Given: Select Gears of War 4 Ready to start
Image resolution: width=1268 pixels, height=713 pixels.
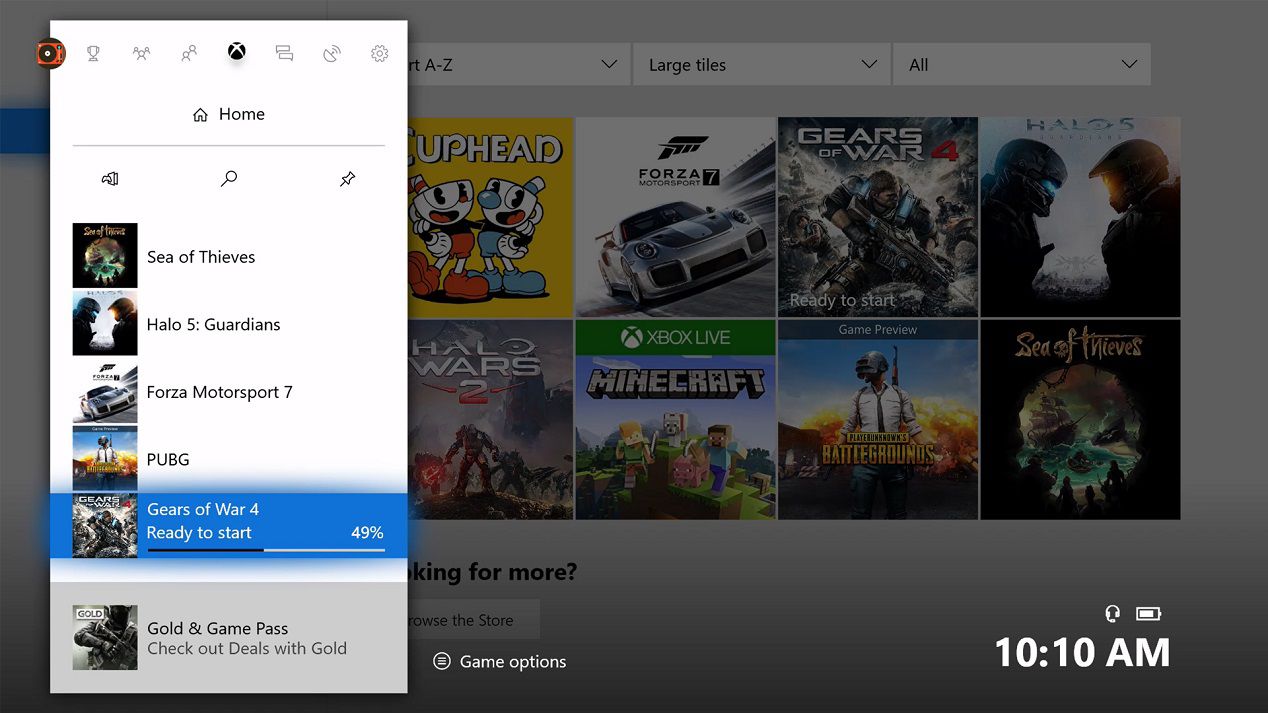Looking at the screenshot, I should click(x=229, y=525).
